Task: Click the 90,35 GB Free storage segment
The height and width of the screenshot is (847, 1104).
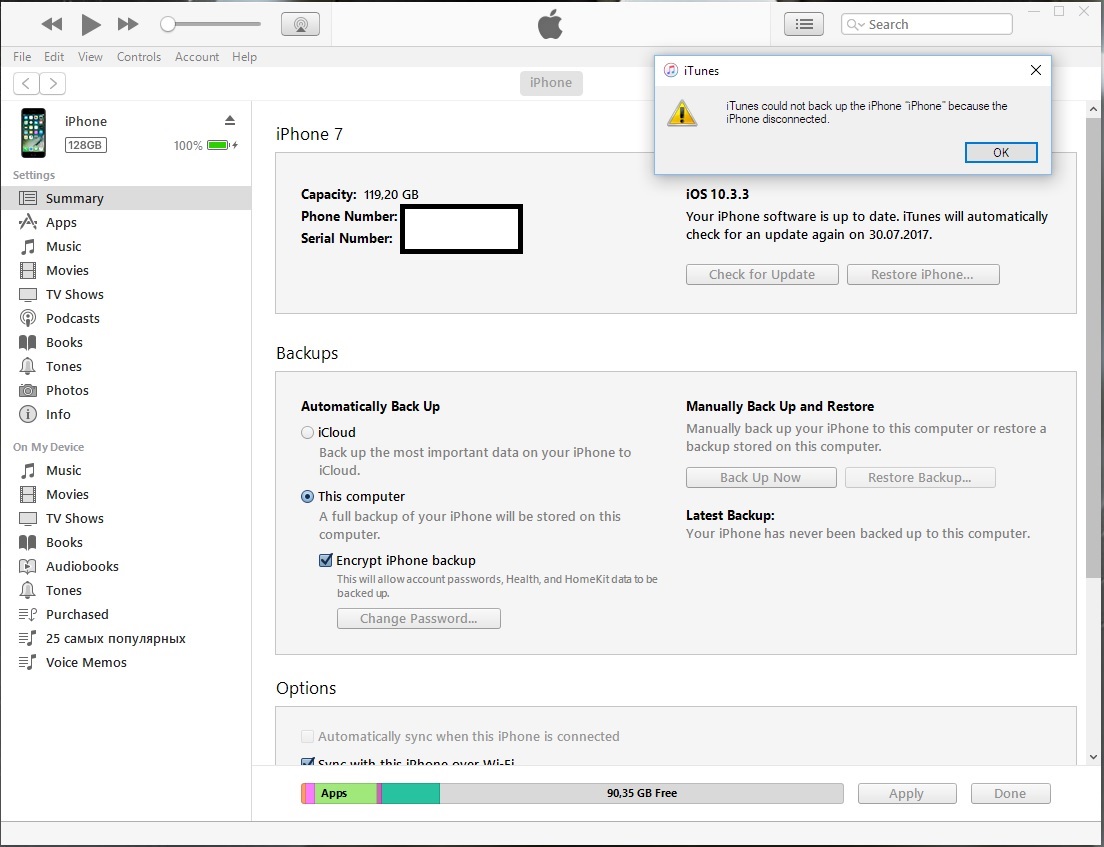Action: [x=641, y=793]
